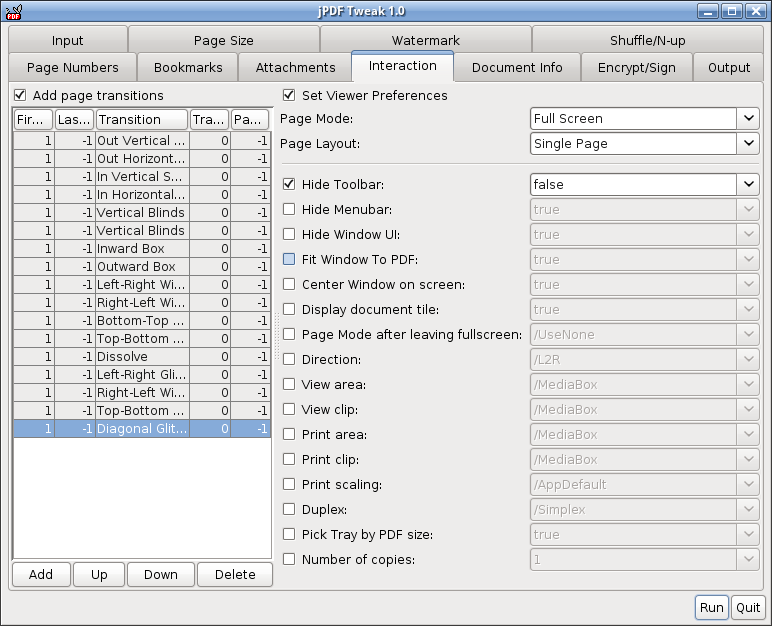Image resolution: width=772 pixels, height=626 pixels.
Task: Switch to the Input tab
Action: [68, 40]
